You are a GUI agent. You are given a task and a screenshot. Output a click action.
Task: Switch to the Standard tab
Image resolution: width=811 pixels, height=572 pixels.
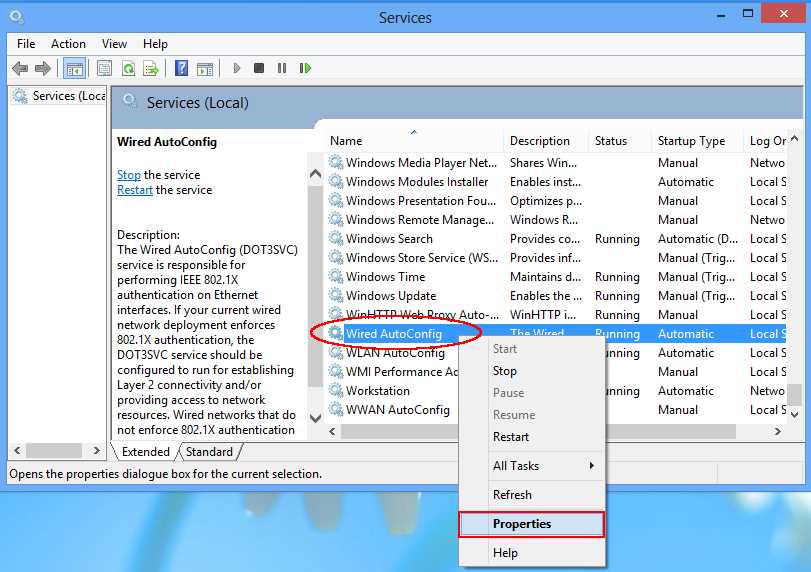[209, 451]
